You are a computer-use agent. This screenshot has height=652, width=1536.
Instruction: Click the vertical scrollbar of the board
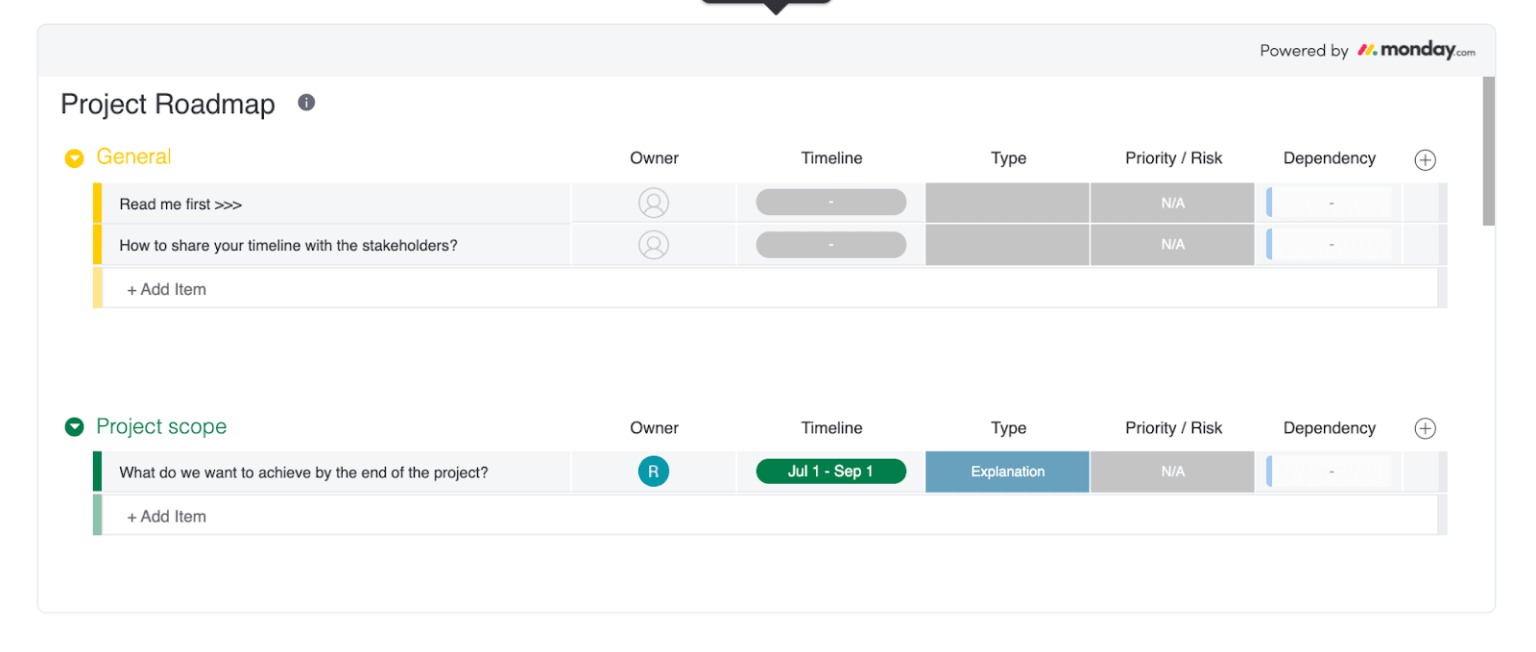pos(1488,150)
